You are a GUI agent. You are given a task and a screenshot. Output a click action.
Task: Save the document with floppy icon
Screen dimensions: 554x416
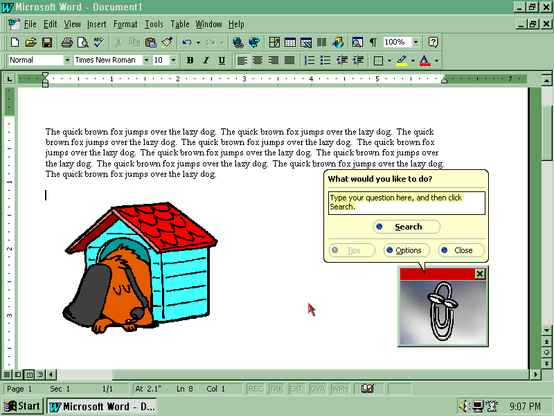pos(47,42)
